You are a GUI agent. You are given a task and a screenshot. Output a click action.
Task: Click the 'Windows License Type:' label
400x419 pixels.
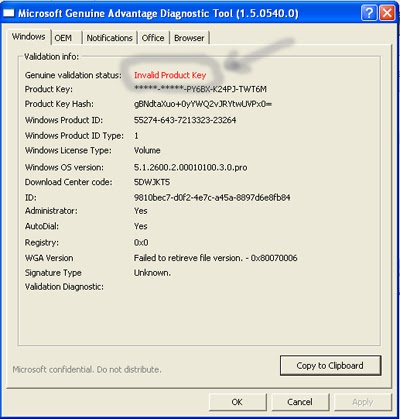click(x=68, y=150)
